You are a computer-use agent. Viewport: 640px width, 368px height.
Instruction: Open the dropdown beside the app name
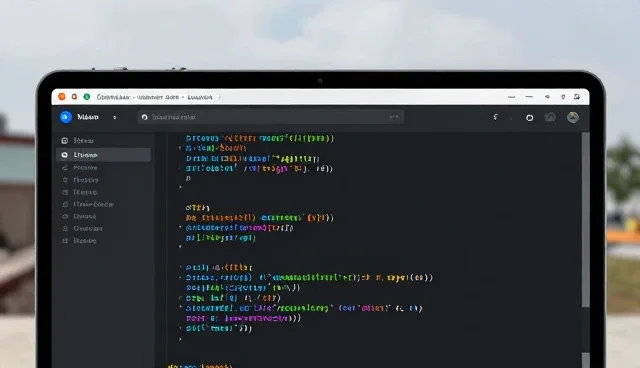coord(115,117)
